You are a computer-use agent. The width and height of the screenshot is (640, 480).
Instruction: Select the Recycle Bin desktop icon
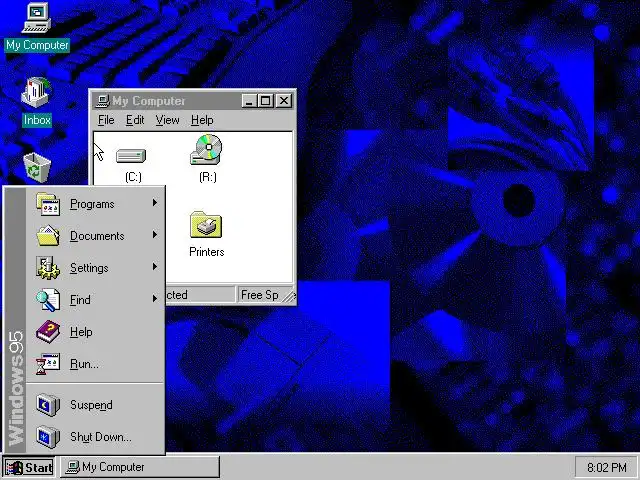tap(37, 167)
